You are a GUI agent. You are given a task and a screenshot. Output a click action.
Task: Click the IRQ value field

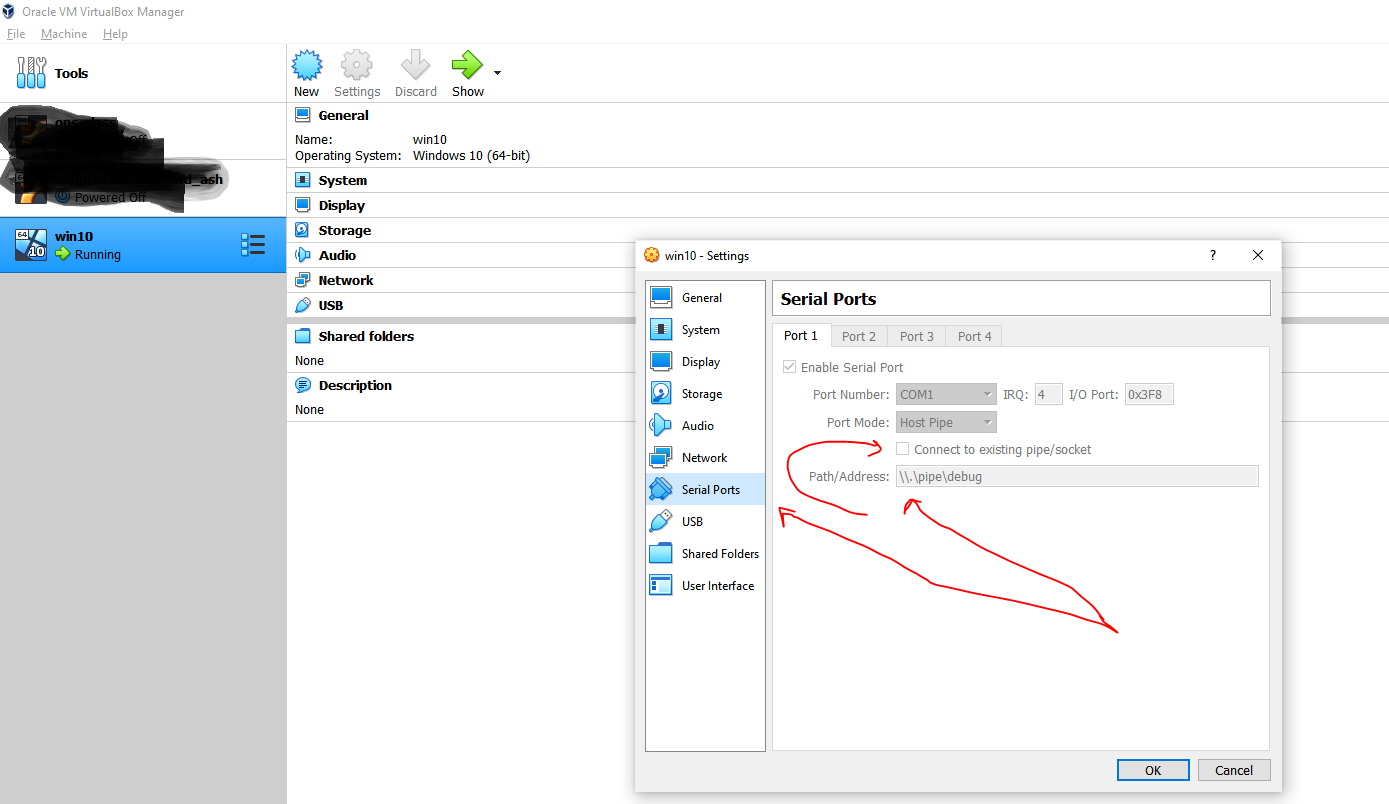(x=1049, y=394)
